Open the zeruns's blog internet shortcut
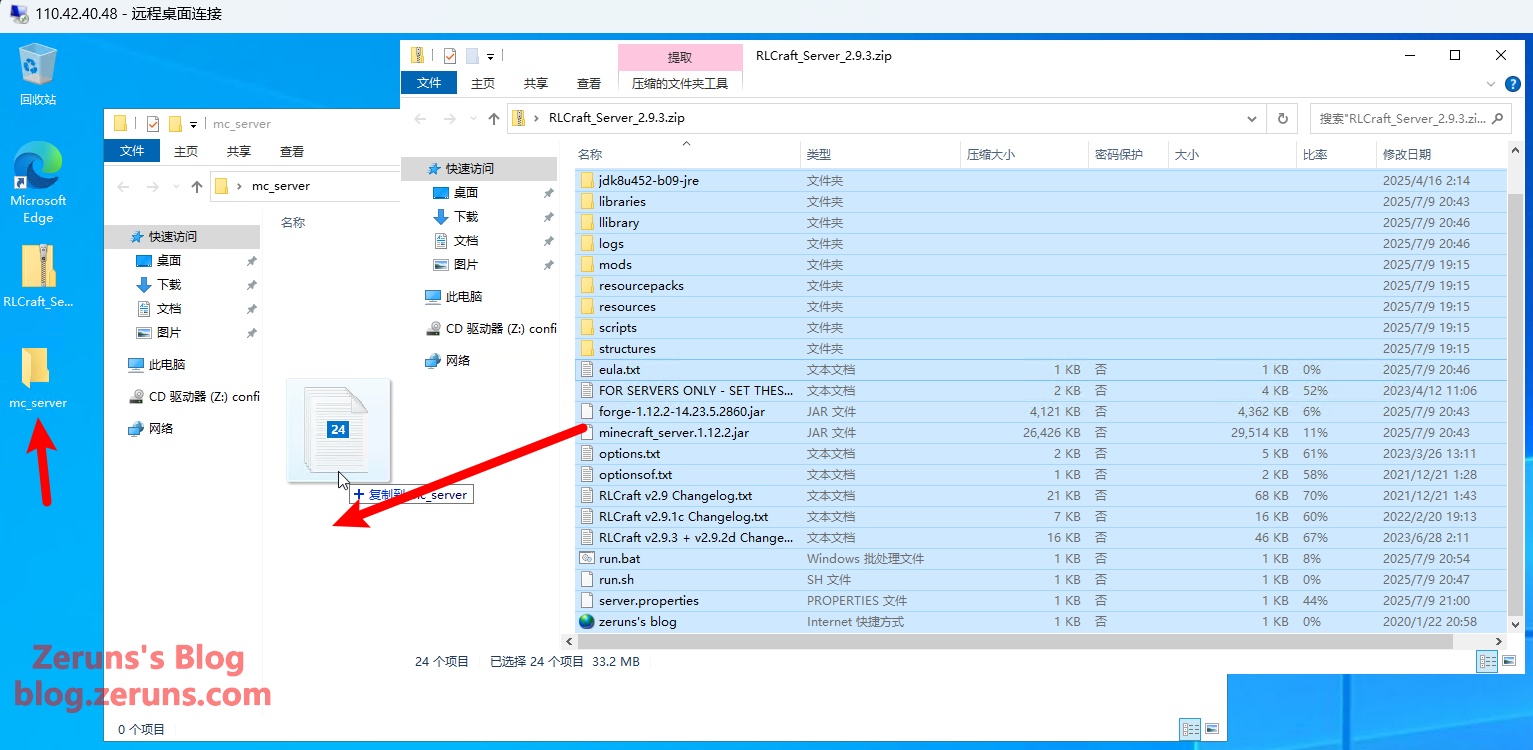The height and width of the screenshot is (750, 1533). [x=637, y=622]
